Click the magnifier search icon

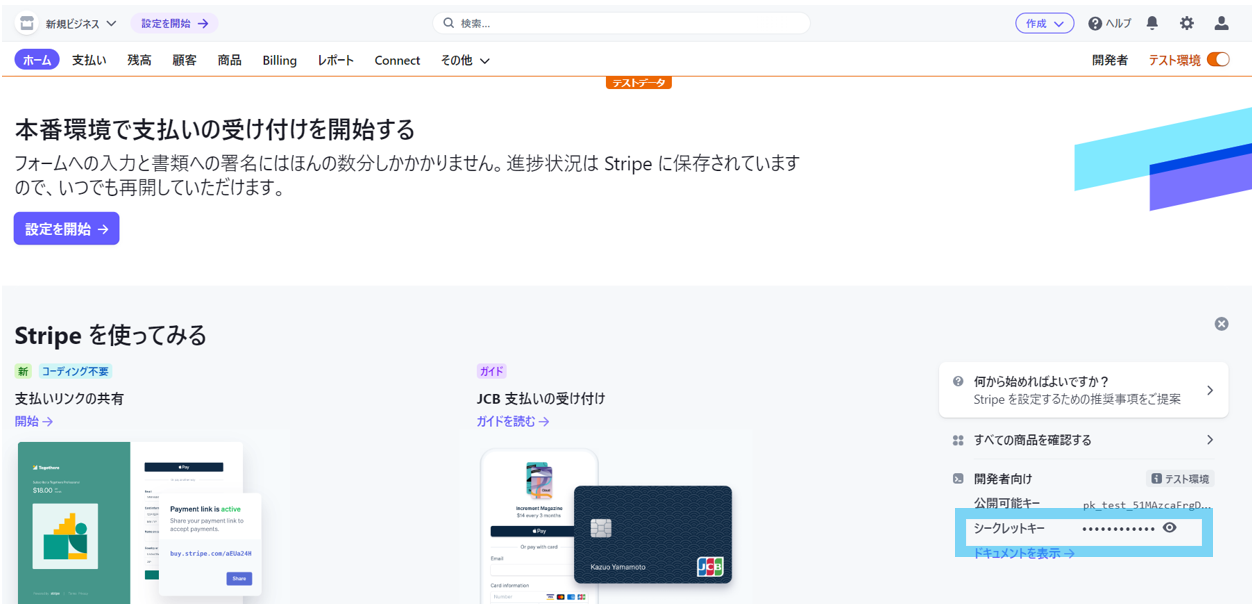pos(448,23)
